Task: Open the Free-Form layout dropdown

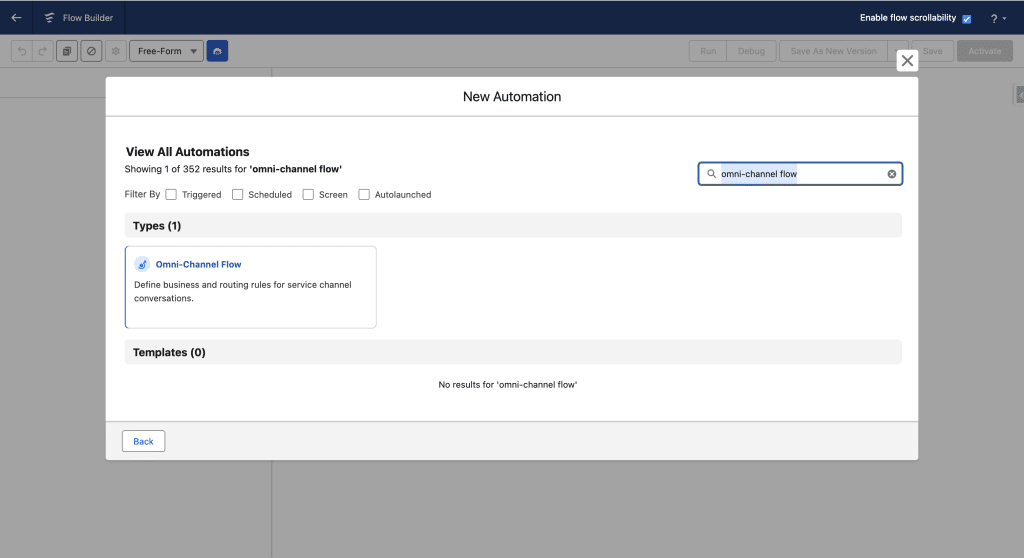Action: tap(166, 51)
